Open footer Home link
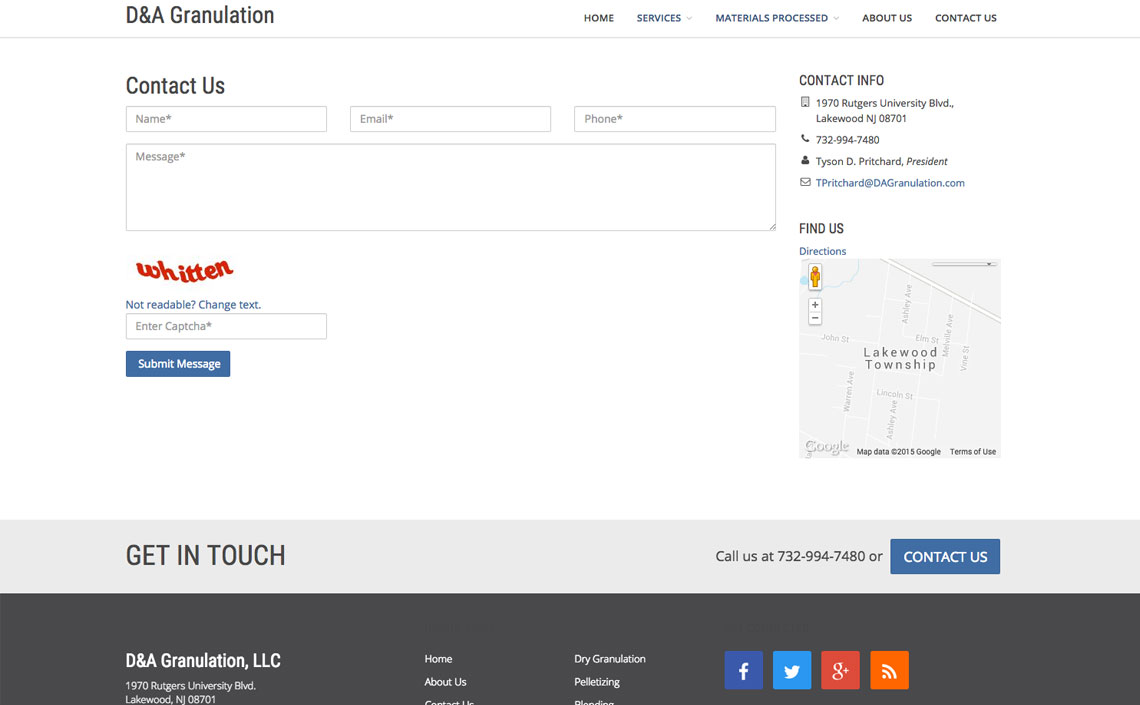 pos(438,658)
